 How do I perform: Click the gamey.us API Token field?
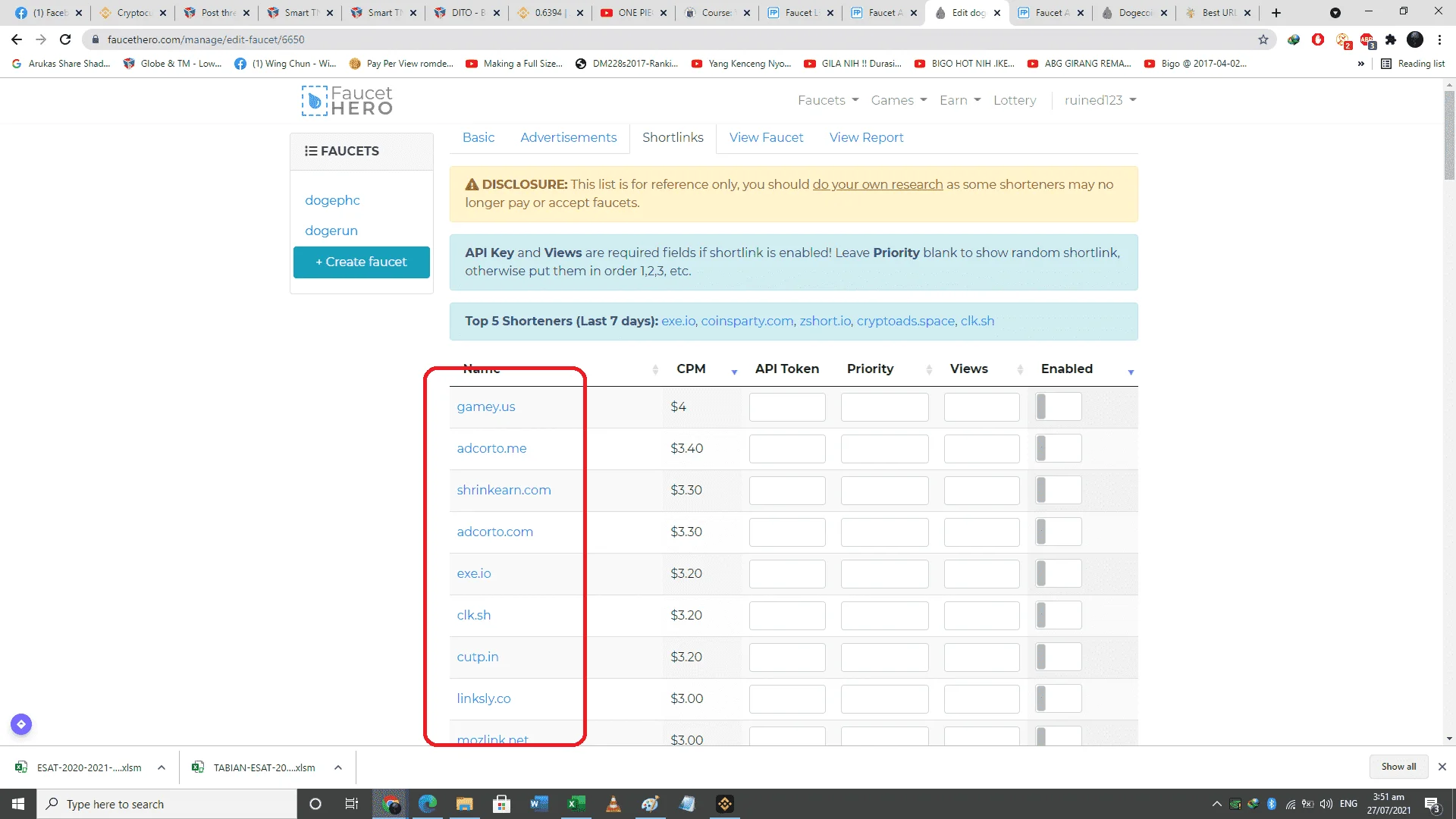tap(787, 406)
